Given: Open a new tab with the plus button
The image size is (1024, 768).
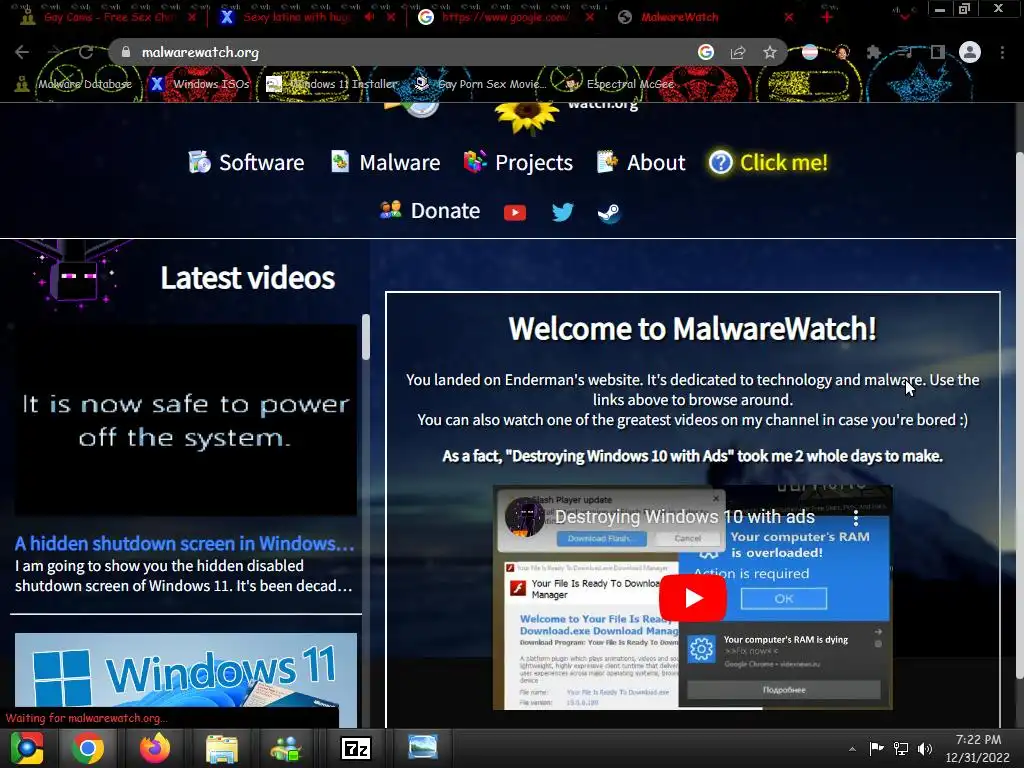Looking at the screenshot, I should (x=827, y=17).
